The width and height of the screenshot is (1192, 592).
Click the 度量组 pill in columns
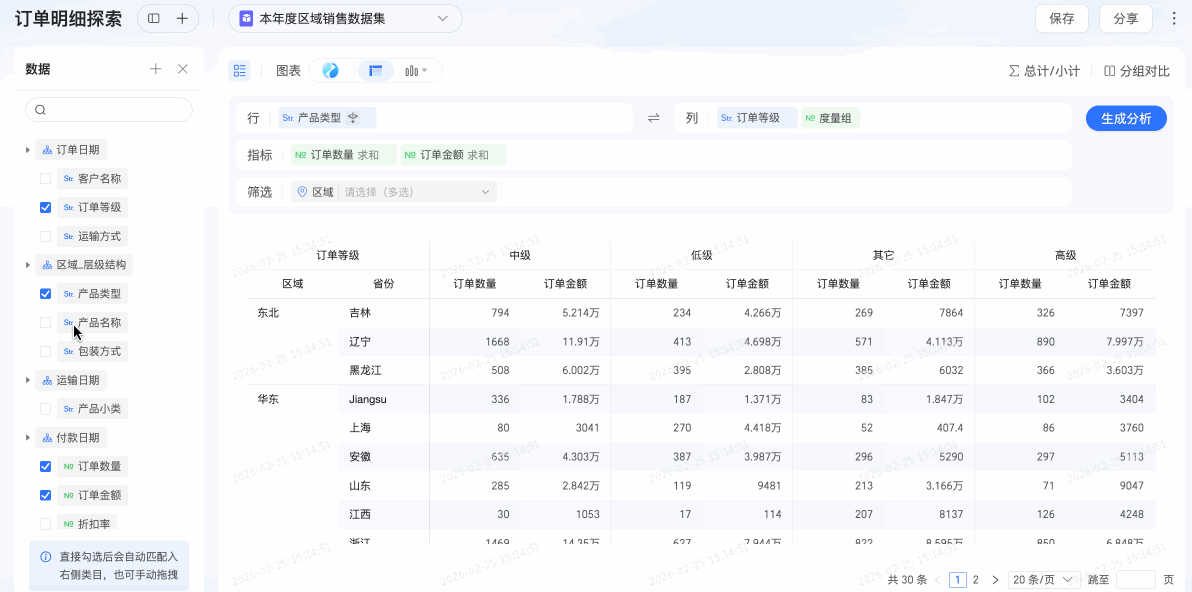pyautogui.click(x=831, y=118)
